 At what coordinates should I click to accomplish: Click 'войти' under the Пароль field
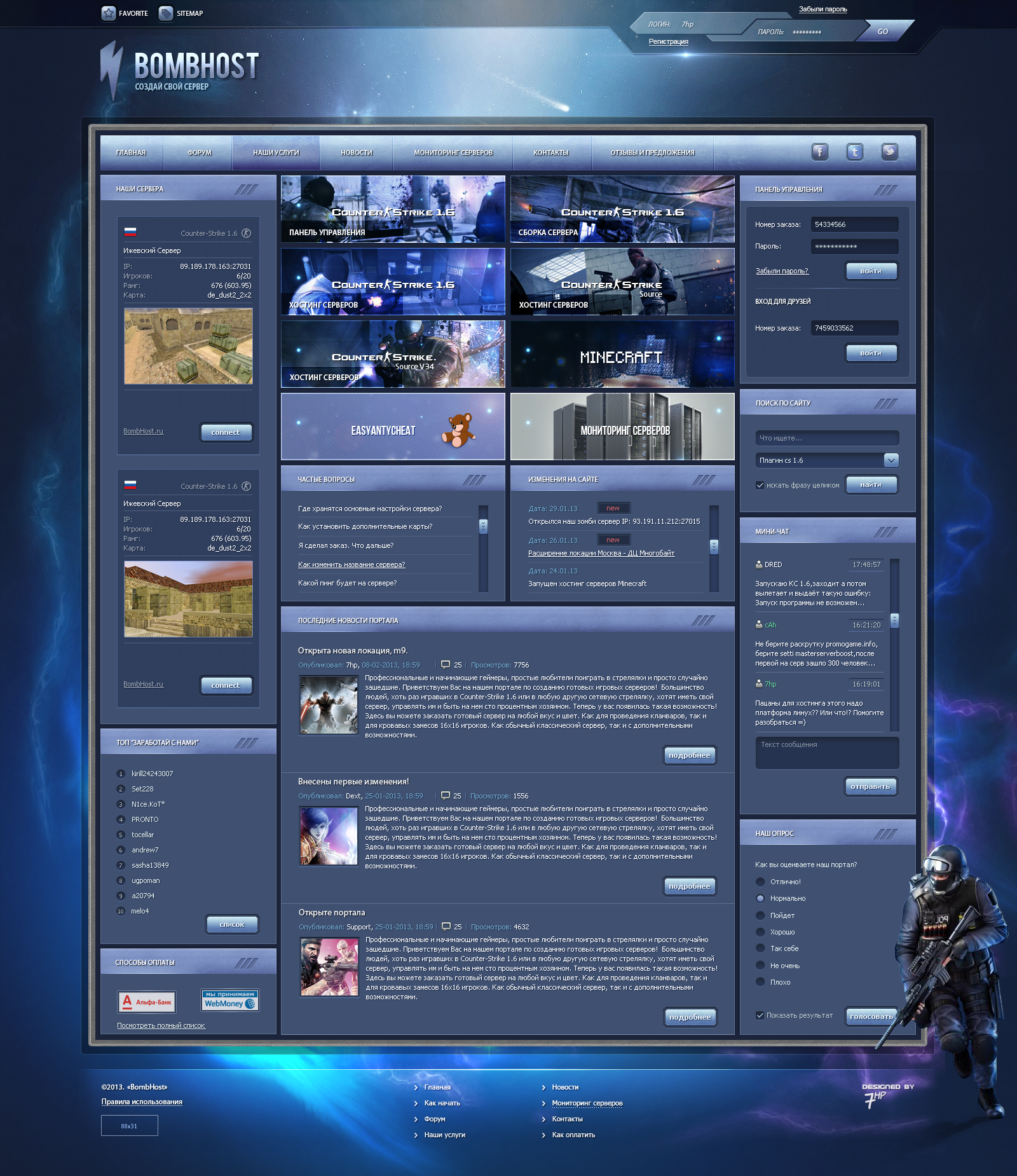click(871, 271)
